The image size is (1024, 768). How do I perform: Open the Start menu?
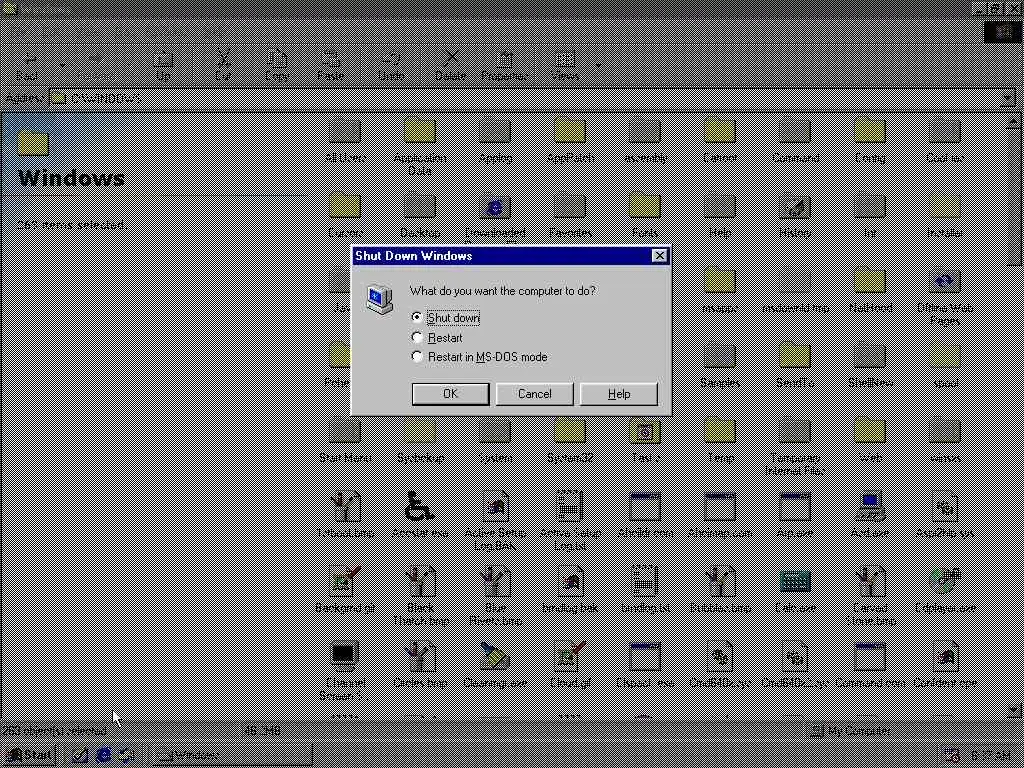(x=29, y=755)
